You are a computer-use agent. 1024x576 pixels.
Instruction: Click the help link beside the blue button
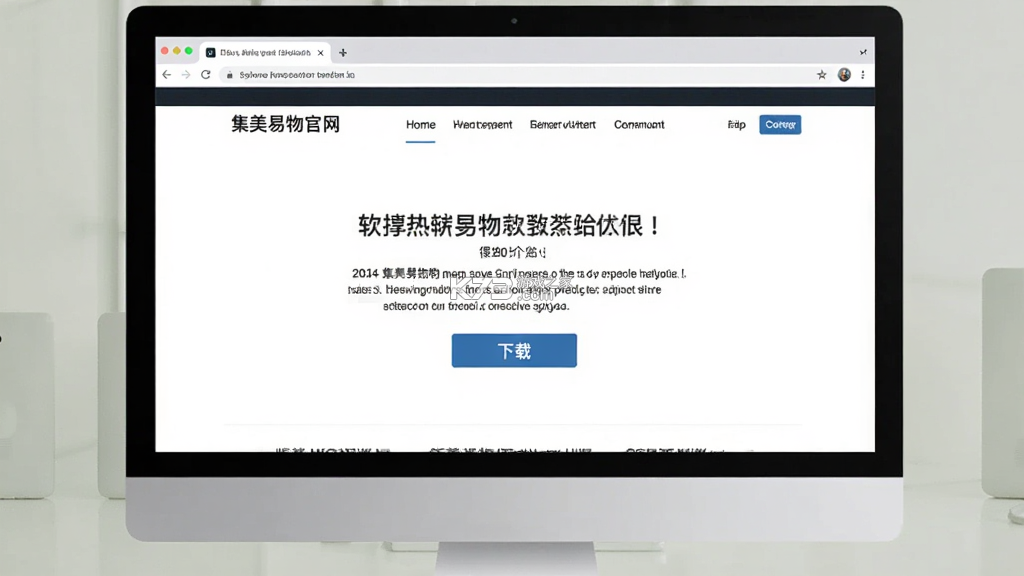[736, 125]
